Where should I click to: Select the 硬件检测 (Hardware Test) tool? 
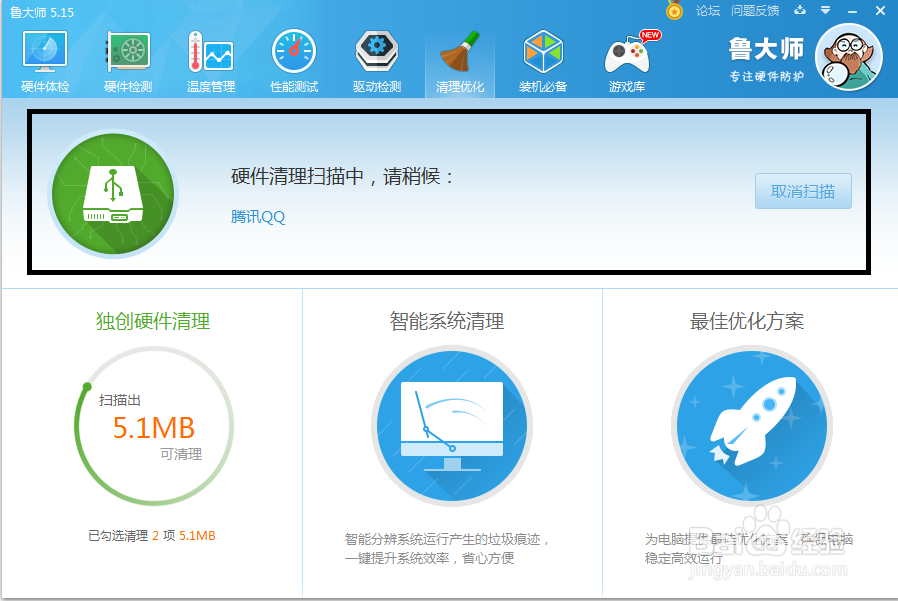[127, 58]
